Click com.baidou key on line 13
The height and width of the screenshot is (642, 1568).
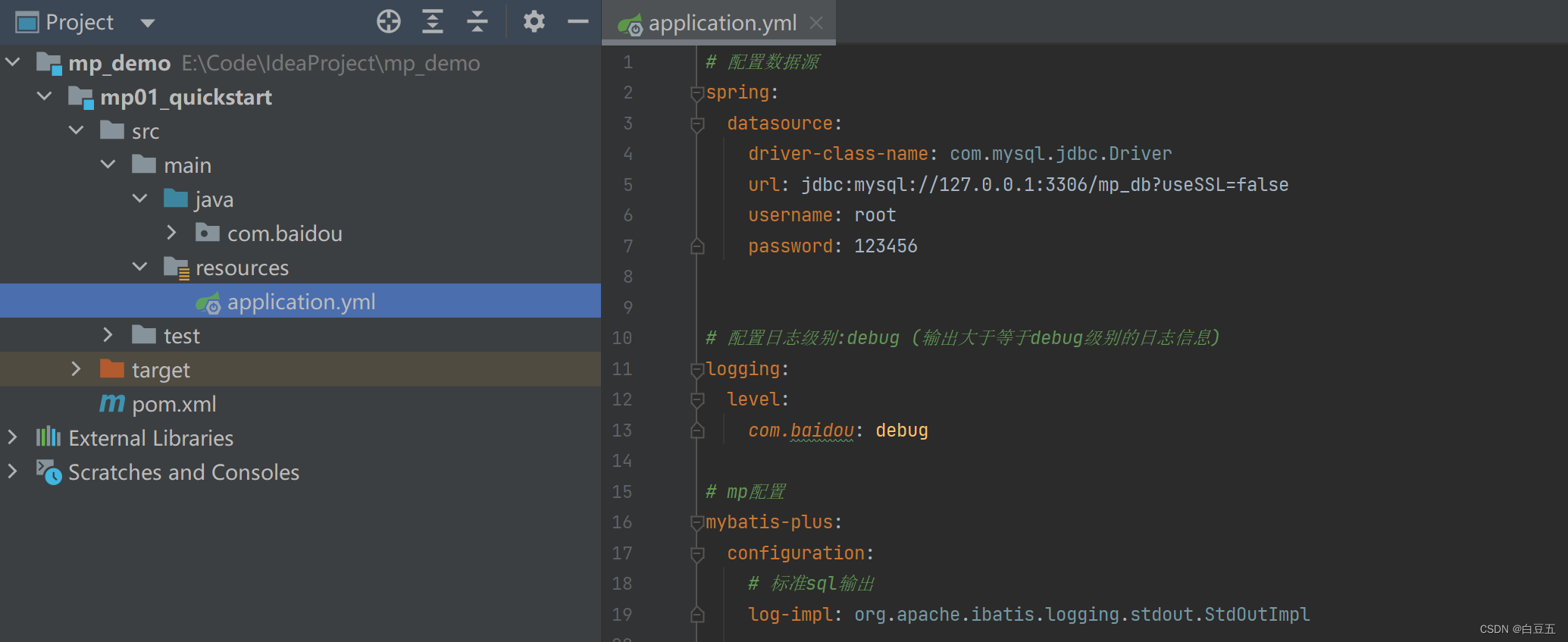801,431
